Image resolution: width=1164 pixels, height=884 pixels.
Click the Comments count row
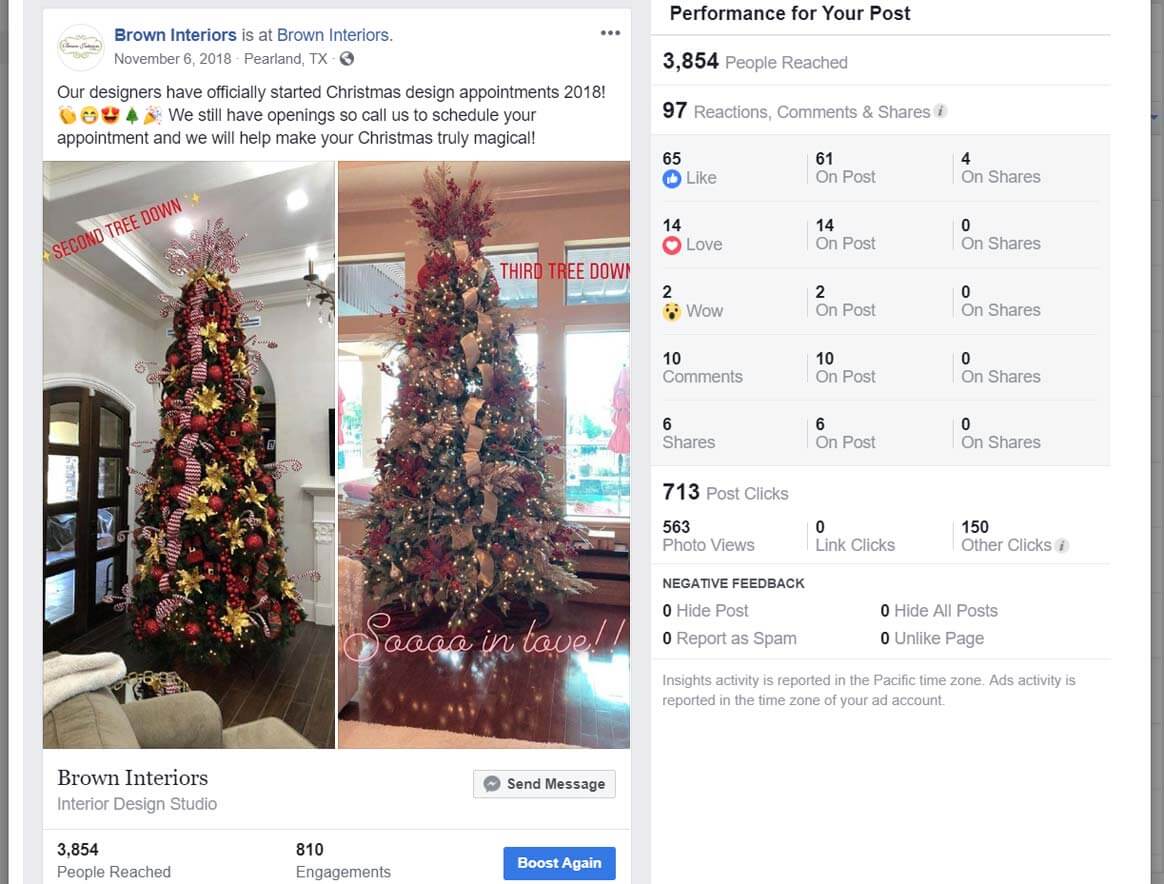880,367
